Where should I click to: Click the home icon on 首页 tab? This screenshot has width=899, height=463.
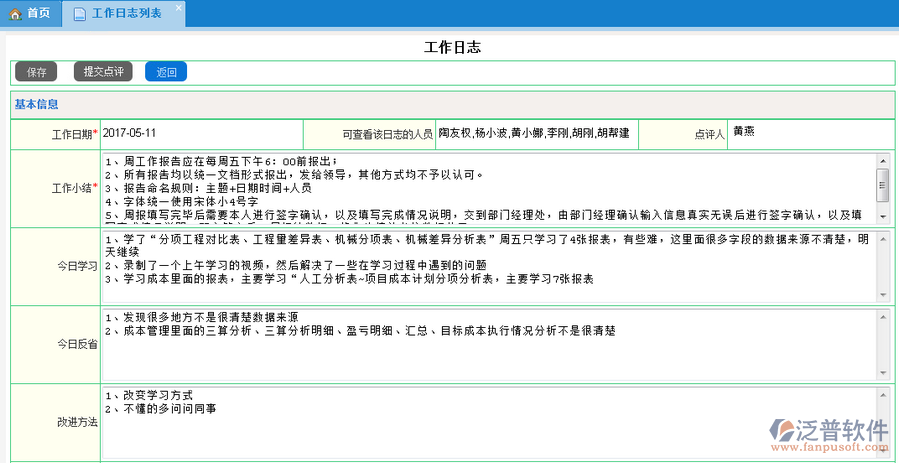(15, 13)
